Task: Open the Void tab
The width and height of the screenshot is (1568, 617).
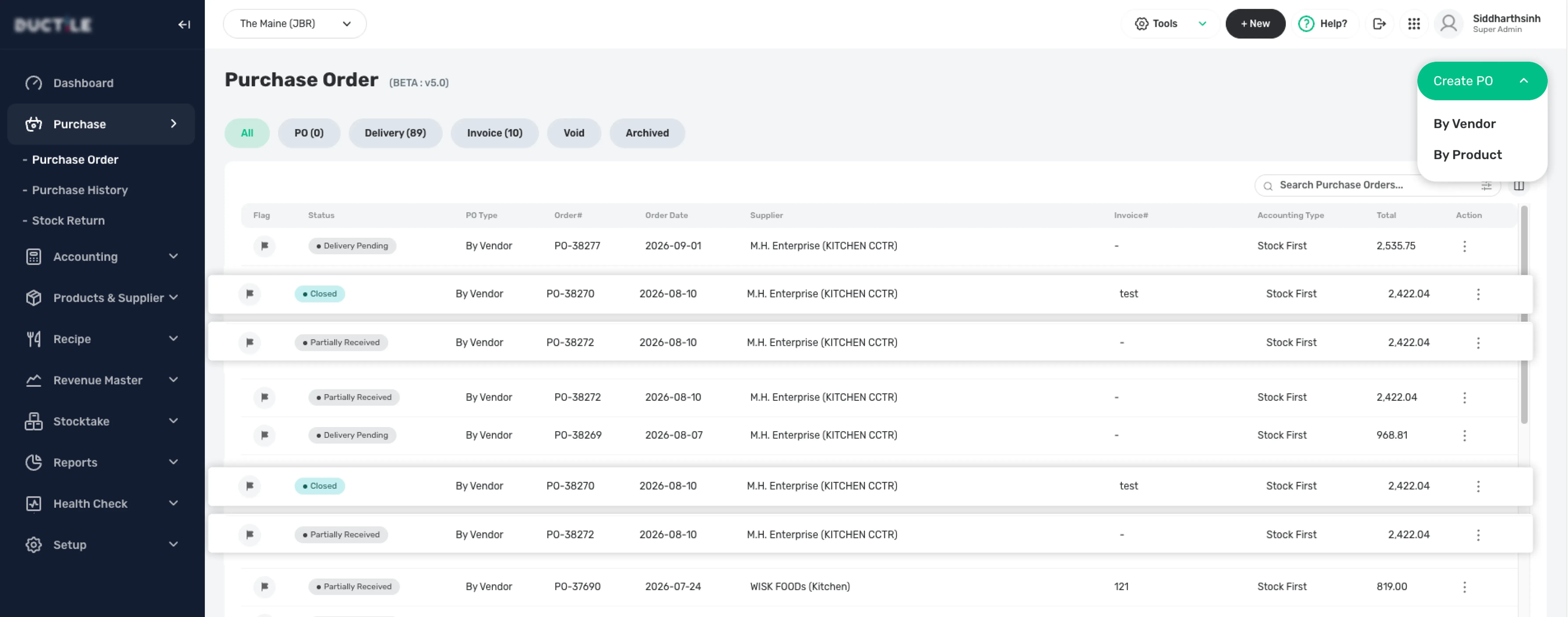Action: click(573, 133)
